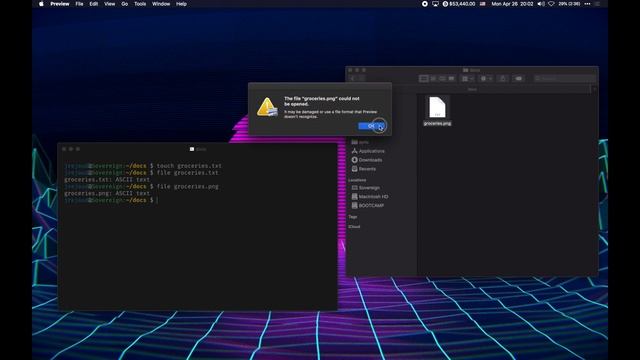Open the File menu
The image size is (640, 360).
[x=79, y=4]
